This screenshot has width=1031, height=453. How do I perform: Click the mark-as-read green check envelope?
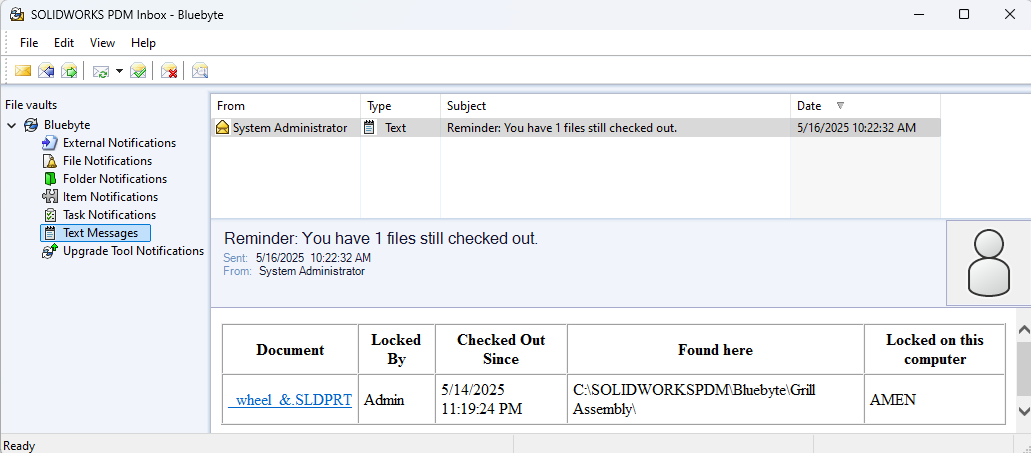tap(137, 71)
